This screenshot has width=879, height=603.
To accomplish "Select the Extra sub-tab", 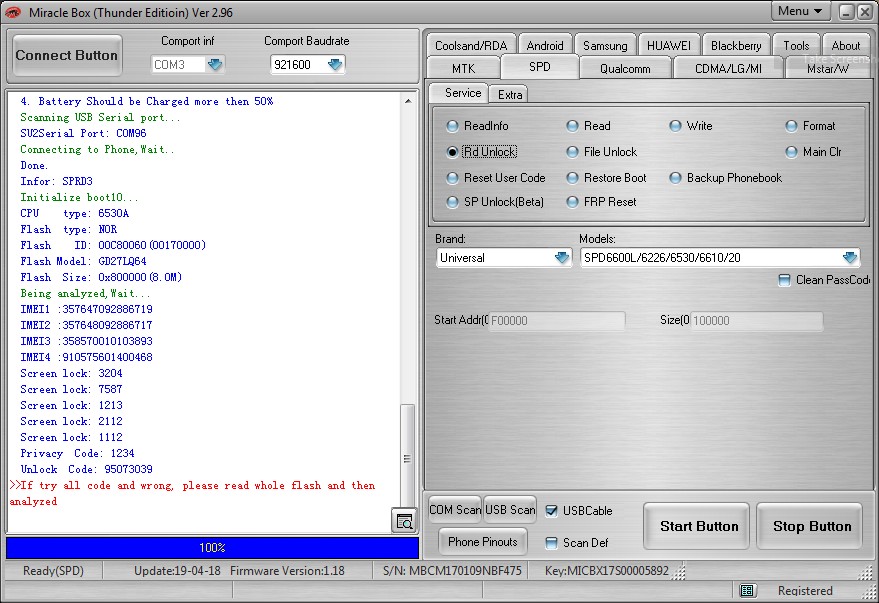I will [x=510, y=95].
